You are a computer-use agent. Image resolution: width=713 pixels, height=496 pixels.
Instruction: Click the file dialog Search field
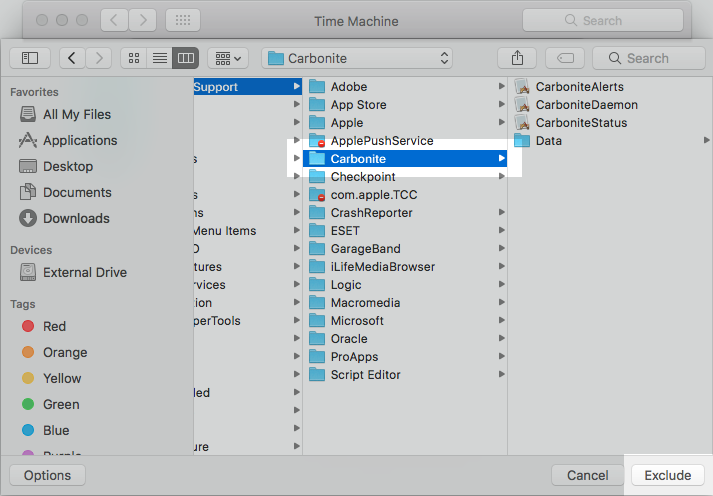(648, 58)
